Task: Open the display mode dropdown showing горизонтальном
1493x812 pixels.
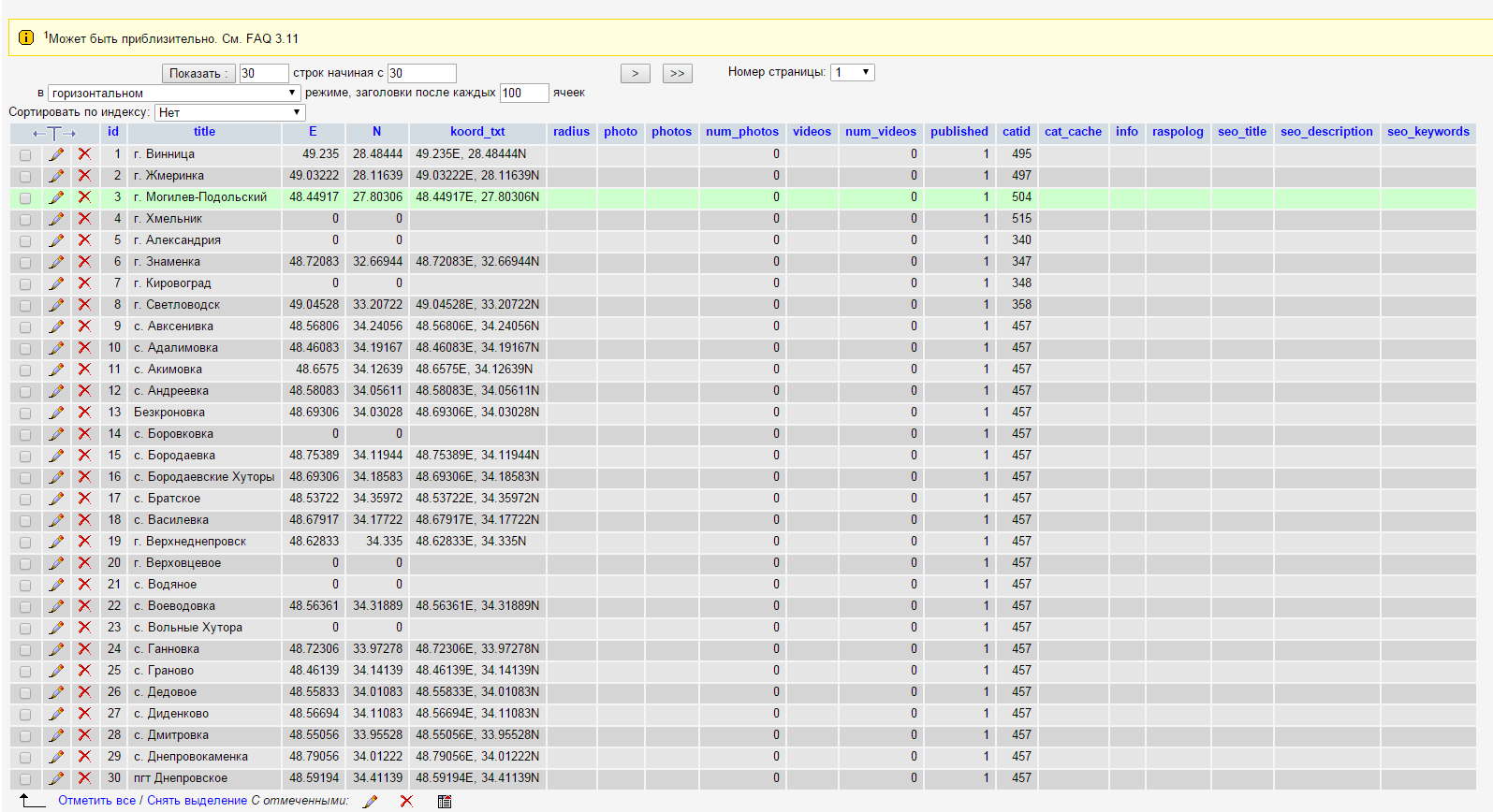Action: (x=174, y=93)
